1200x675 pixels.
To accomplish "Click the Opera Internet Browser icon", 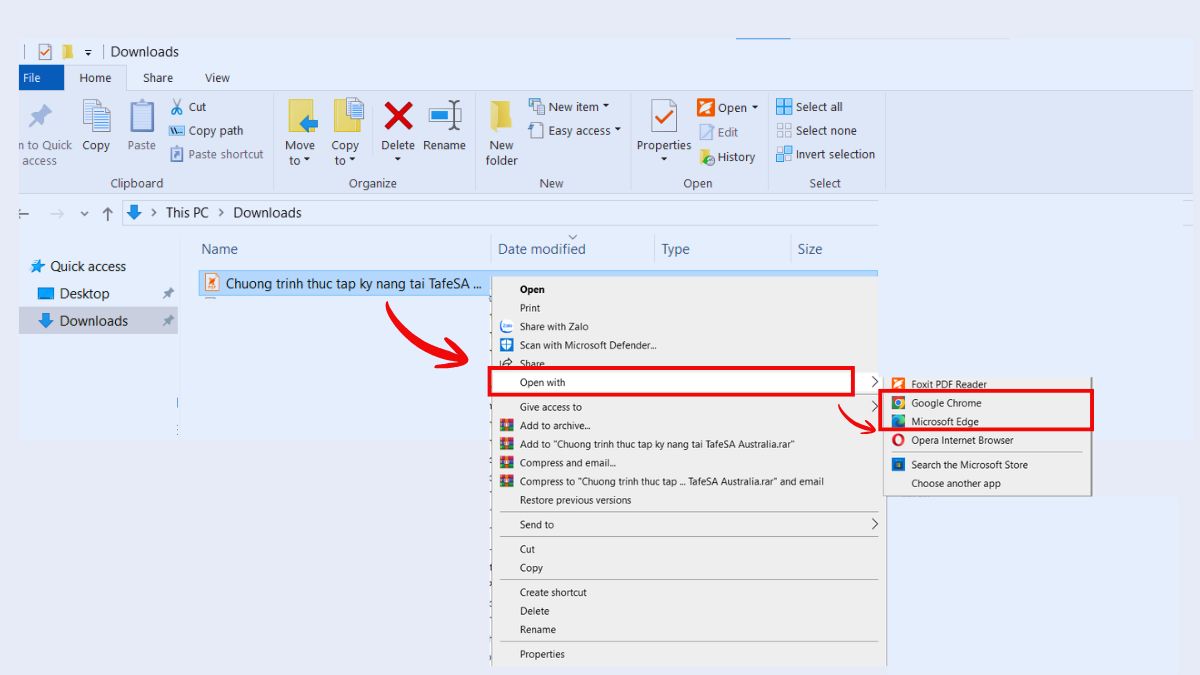I will point(899,440).
